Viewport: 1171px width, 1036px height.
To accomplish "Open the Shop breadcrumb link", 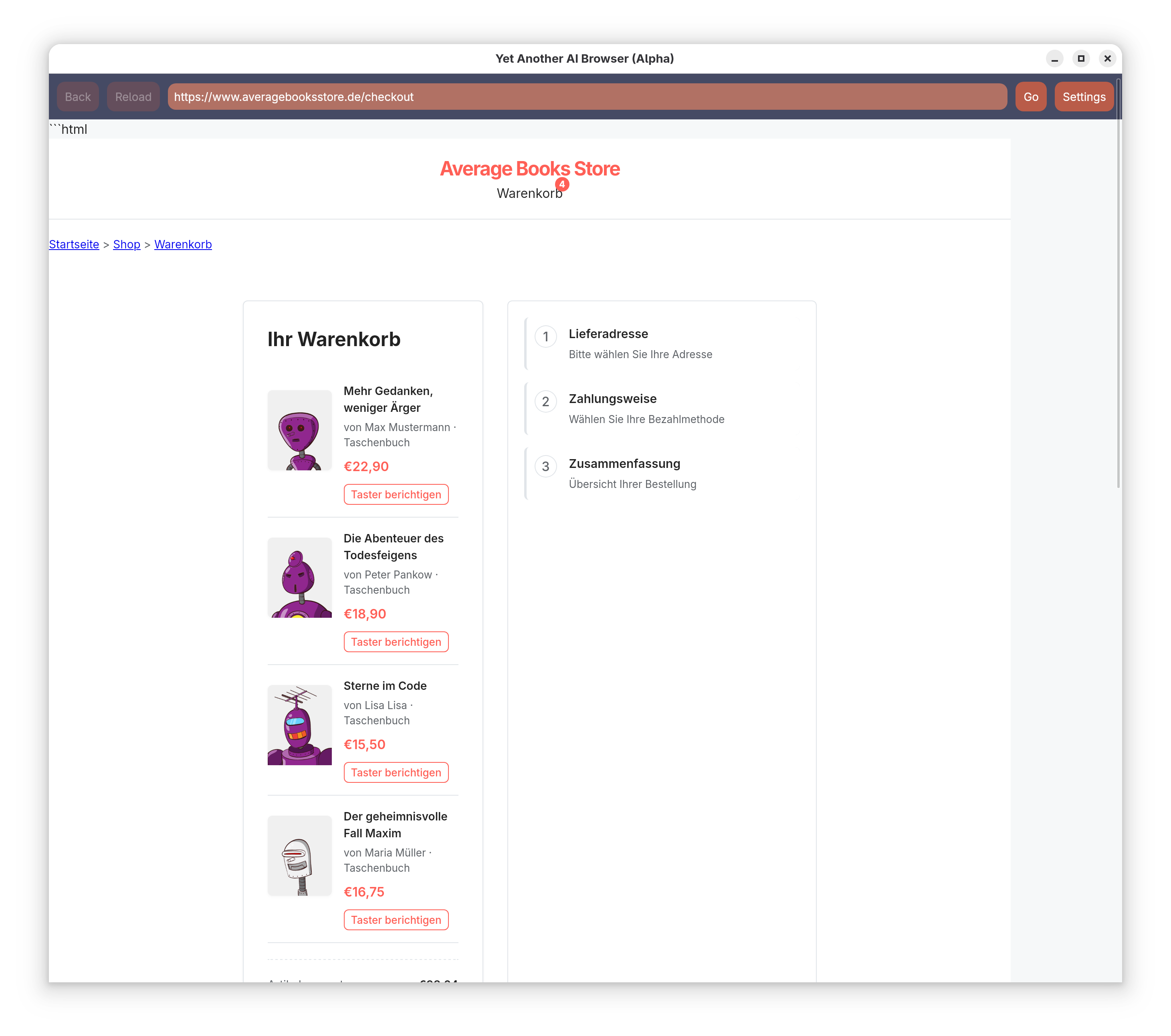I will [x=127, y=244].
